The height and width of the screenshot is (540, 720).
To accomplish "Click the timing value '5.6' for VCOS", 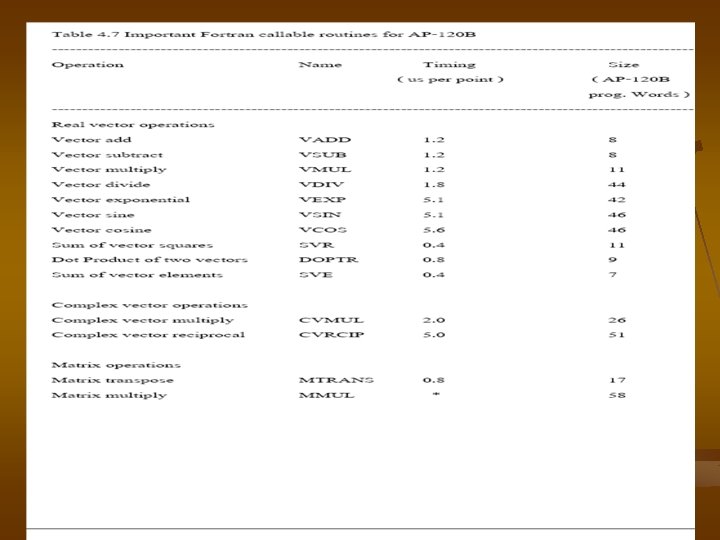I will pyautogui.click(x=433, y=230).
